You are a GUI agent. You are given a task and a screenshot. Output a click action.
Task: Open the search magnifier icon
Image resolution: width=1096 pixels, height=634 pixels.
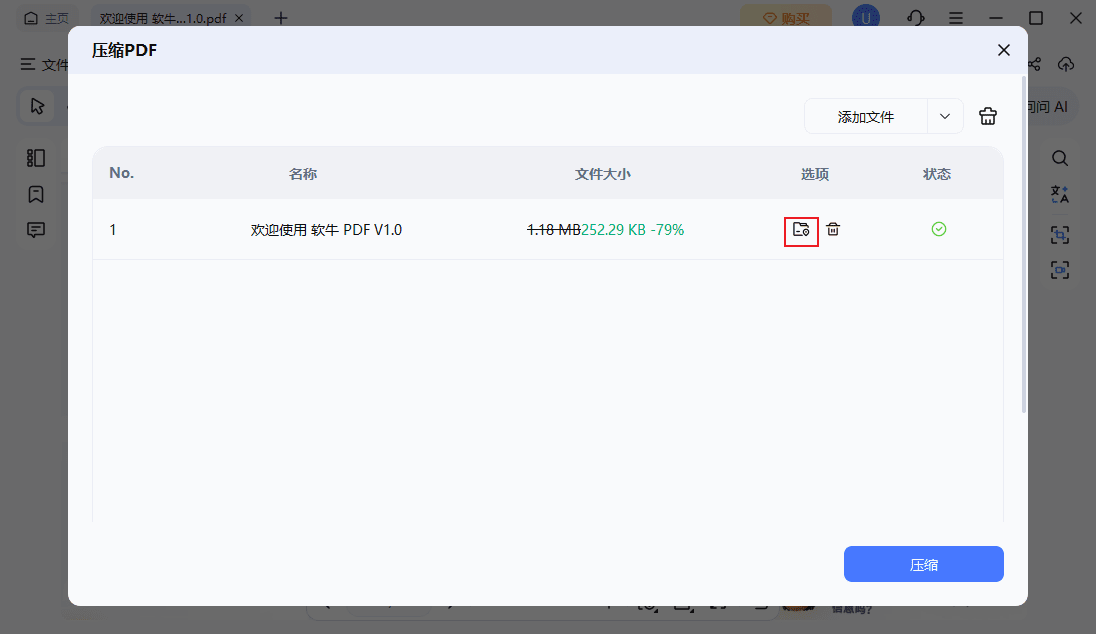point(1060,158)
